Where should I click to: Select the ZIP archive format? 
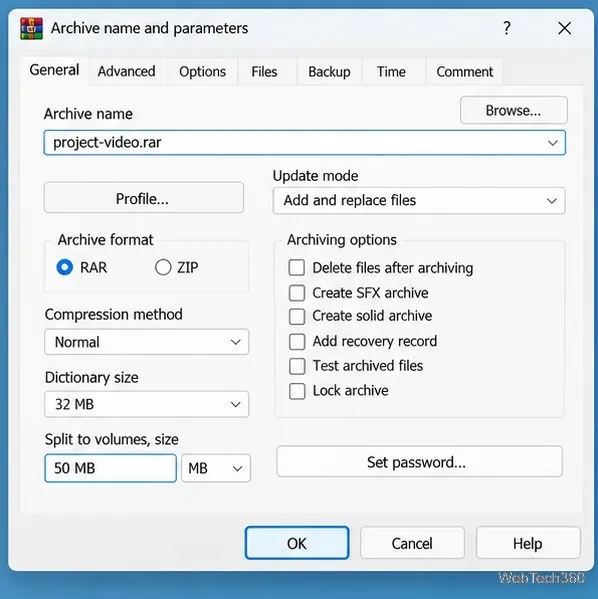pyautogui.click(x=163, y=267)
